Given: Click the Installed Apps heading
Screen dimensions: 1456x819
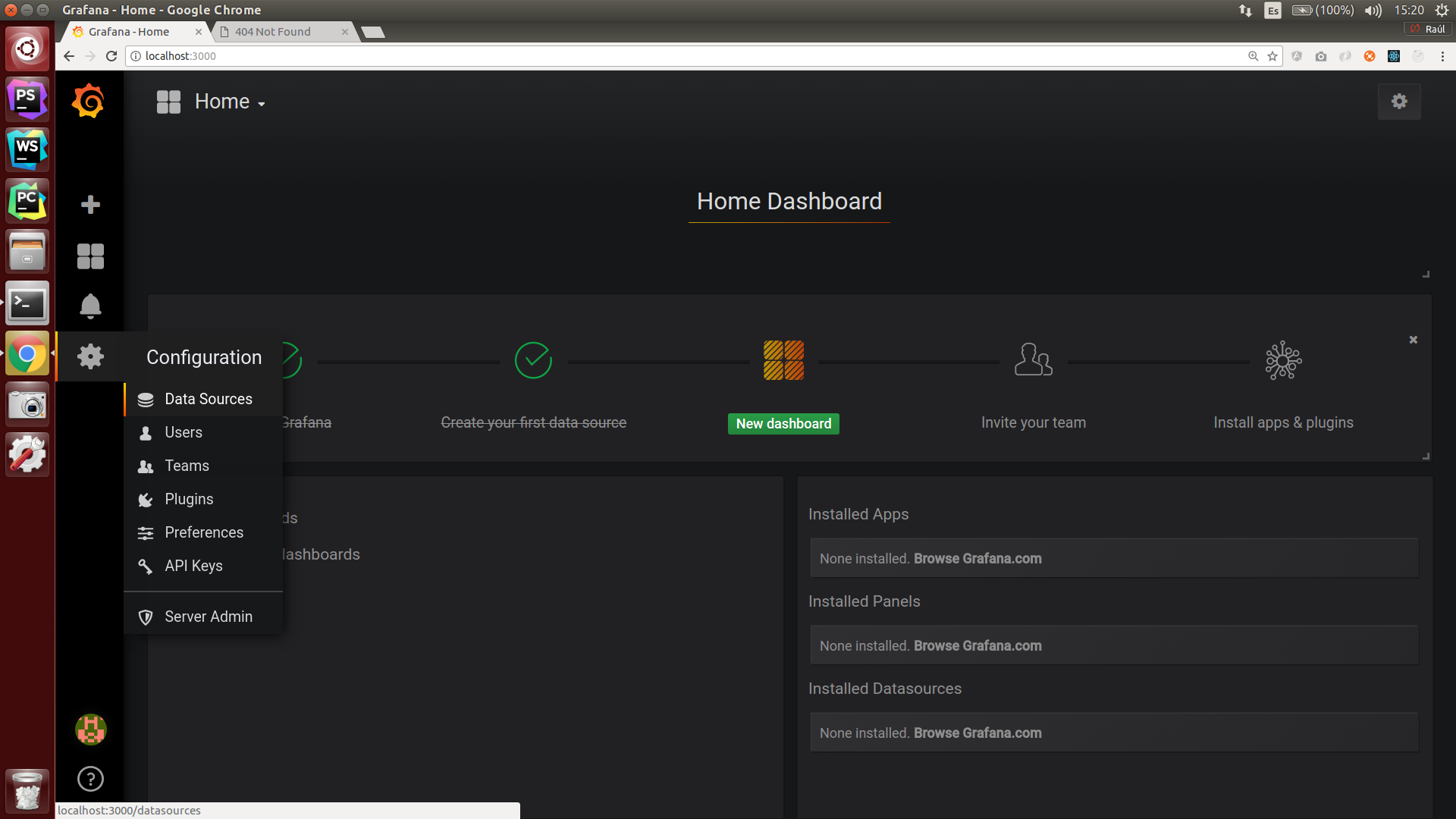Looking at the screenshot, I should (x=858, y=514).
